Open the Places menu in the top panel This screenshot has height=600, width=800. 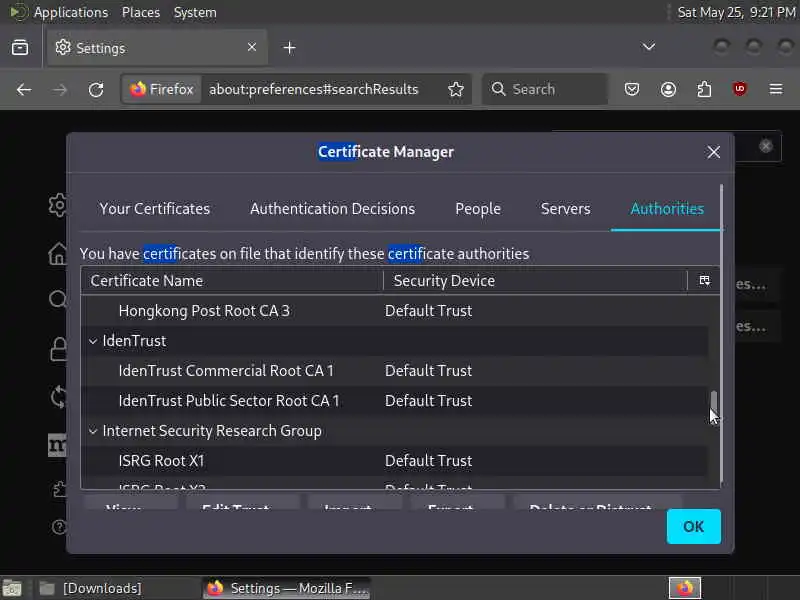141,12
